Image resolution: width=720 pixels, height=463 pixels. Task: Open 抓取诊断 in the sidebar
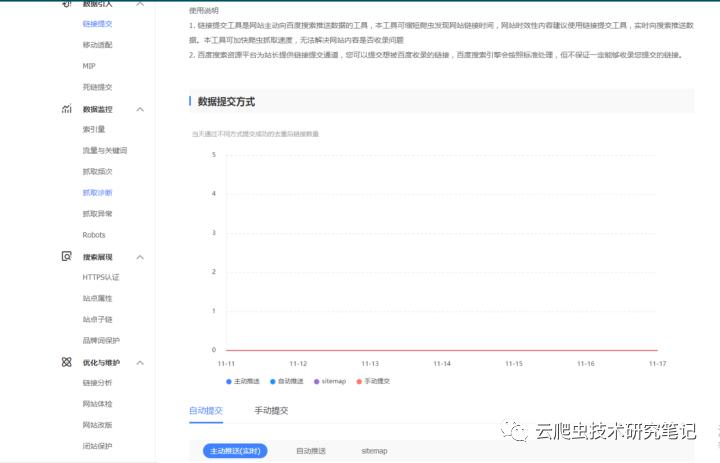[x=97, y=193]
